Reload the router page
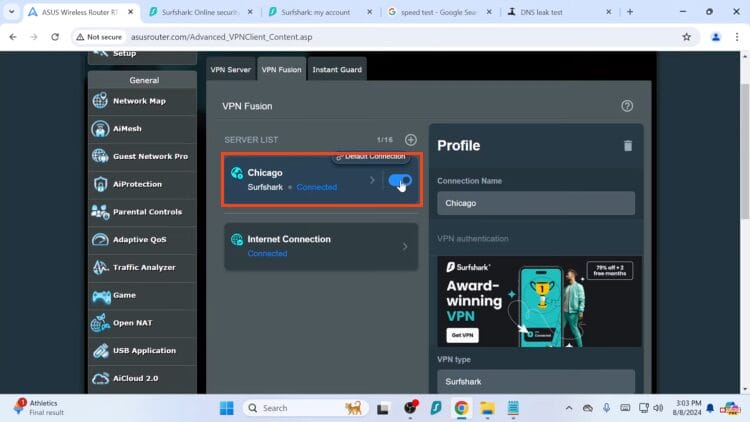This screenshot has height=422, width=750. pyautogui.click(x=55, y=37)
